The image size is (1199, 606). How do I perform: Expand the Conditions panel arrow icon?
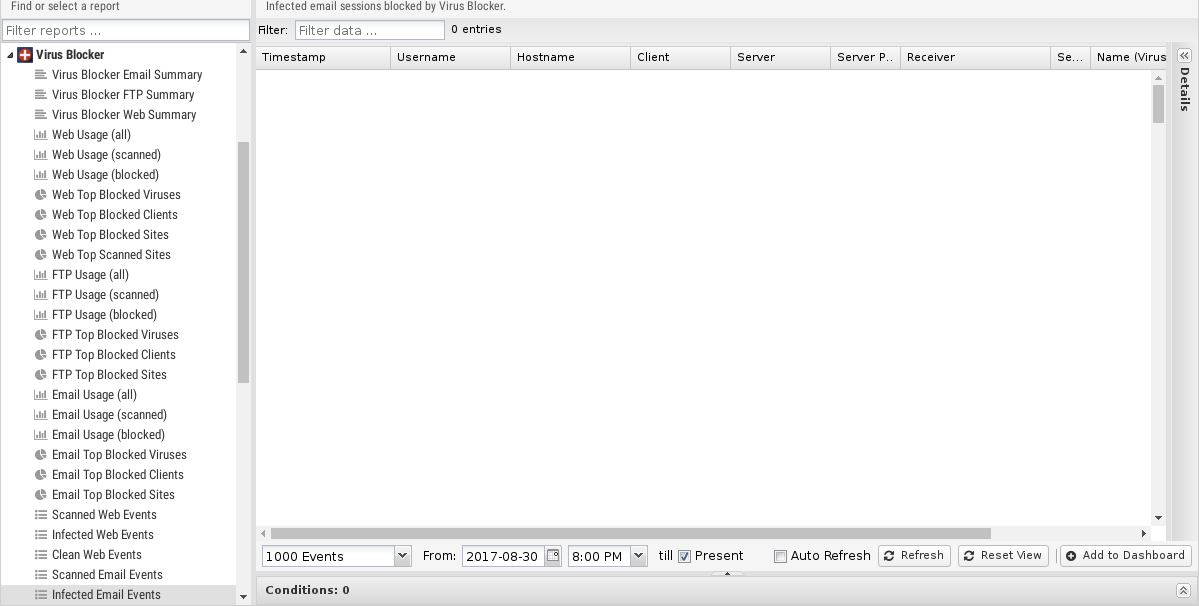(1183, 591)
